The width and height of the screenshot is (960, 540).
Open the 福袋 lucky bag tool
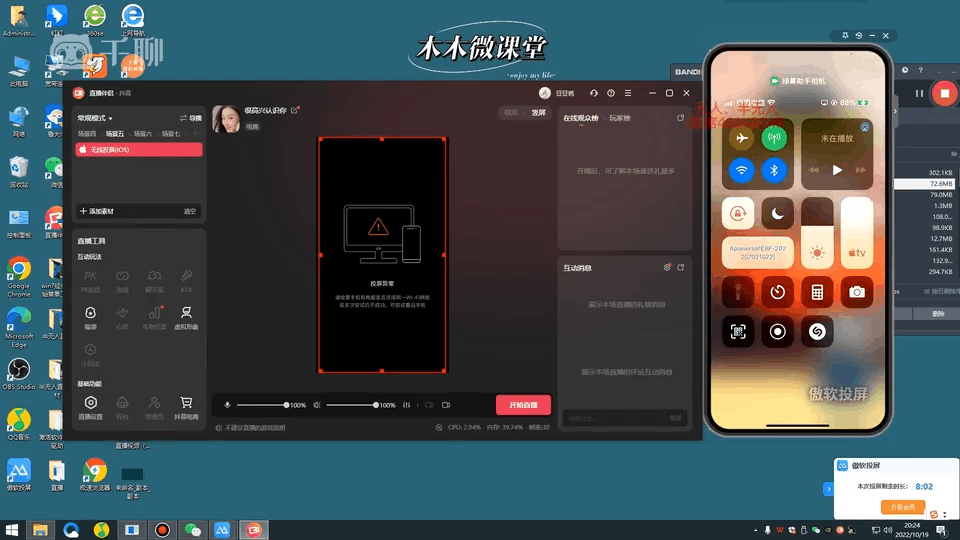(90, 318)
